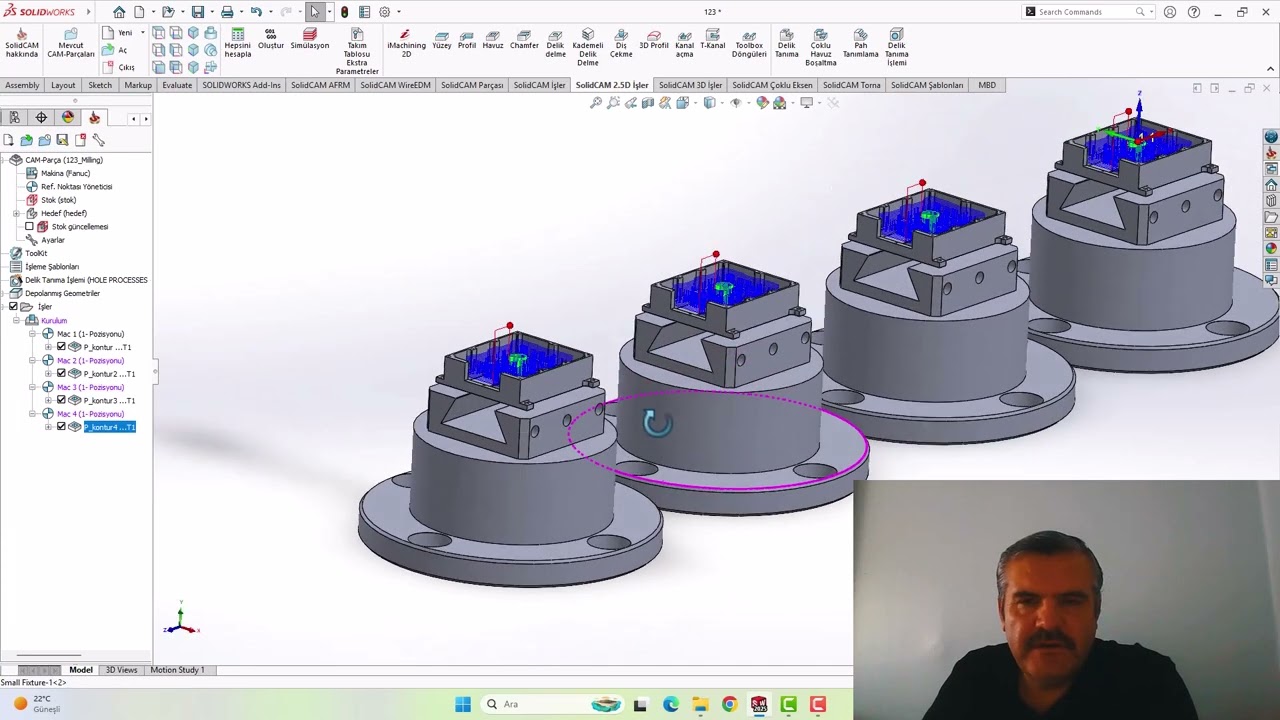Open Mevcut CAM-Parçaları
Screen dimensions: 1280x720
[x=70, y=43]
